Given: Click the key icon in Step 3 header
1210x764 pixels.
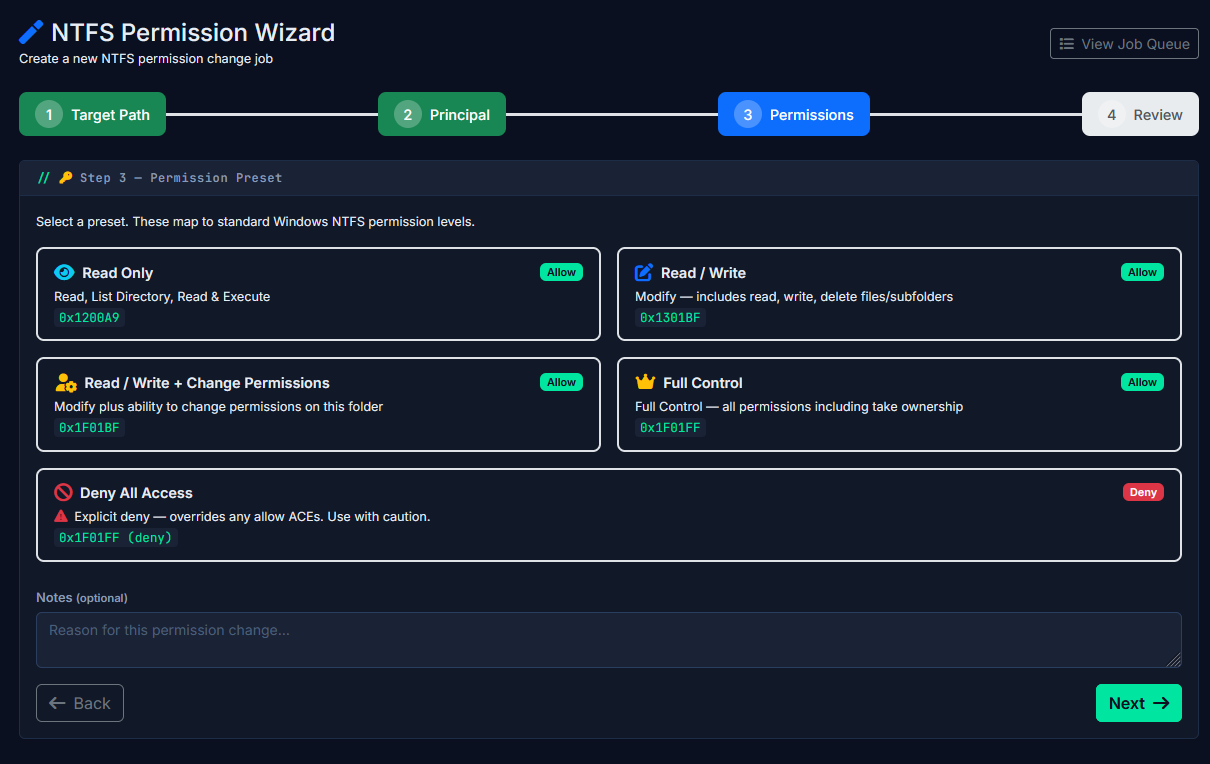Looking at the screenshot, I should (x=66, y=178).
